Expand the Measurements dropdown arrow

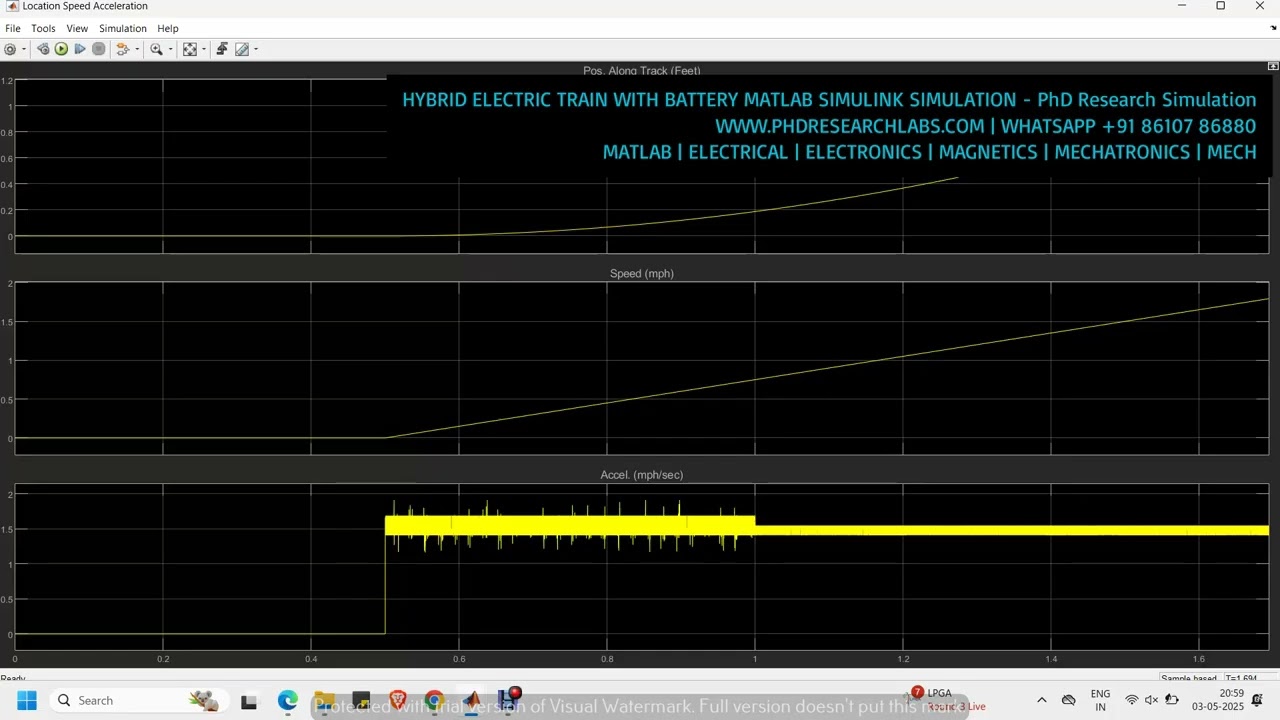coord(256,49)
